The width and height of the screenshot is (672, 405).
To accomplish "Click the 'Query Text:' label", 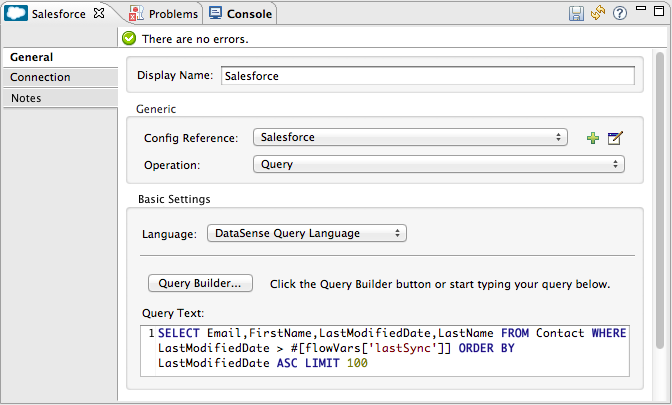I will 173,313.
